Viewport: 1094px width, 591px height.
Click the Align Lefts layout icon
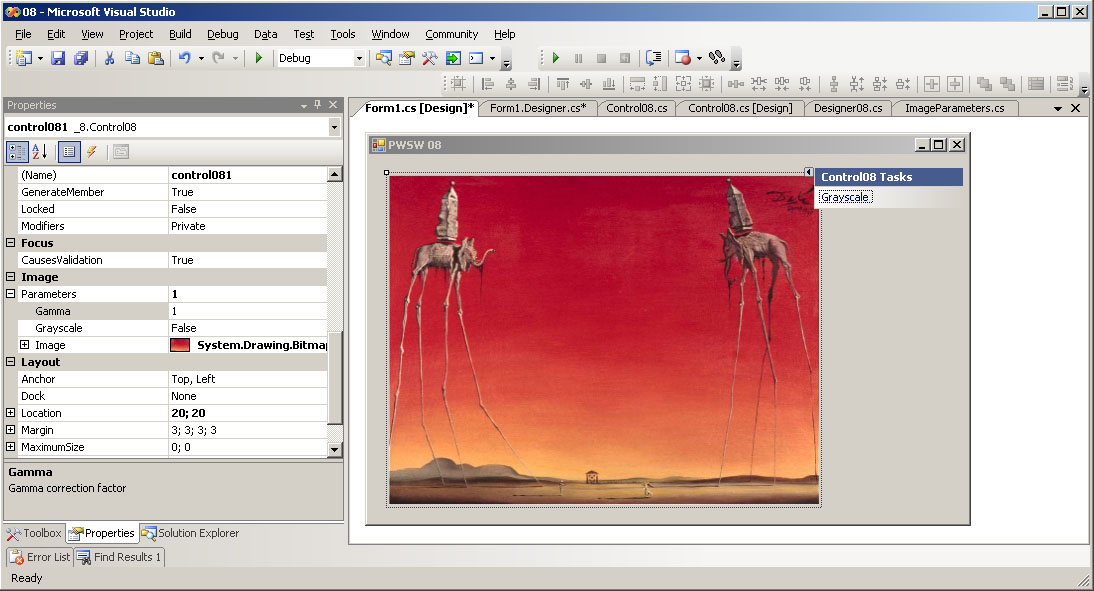click(x=488, y=84)
